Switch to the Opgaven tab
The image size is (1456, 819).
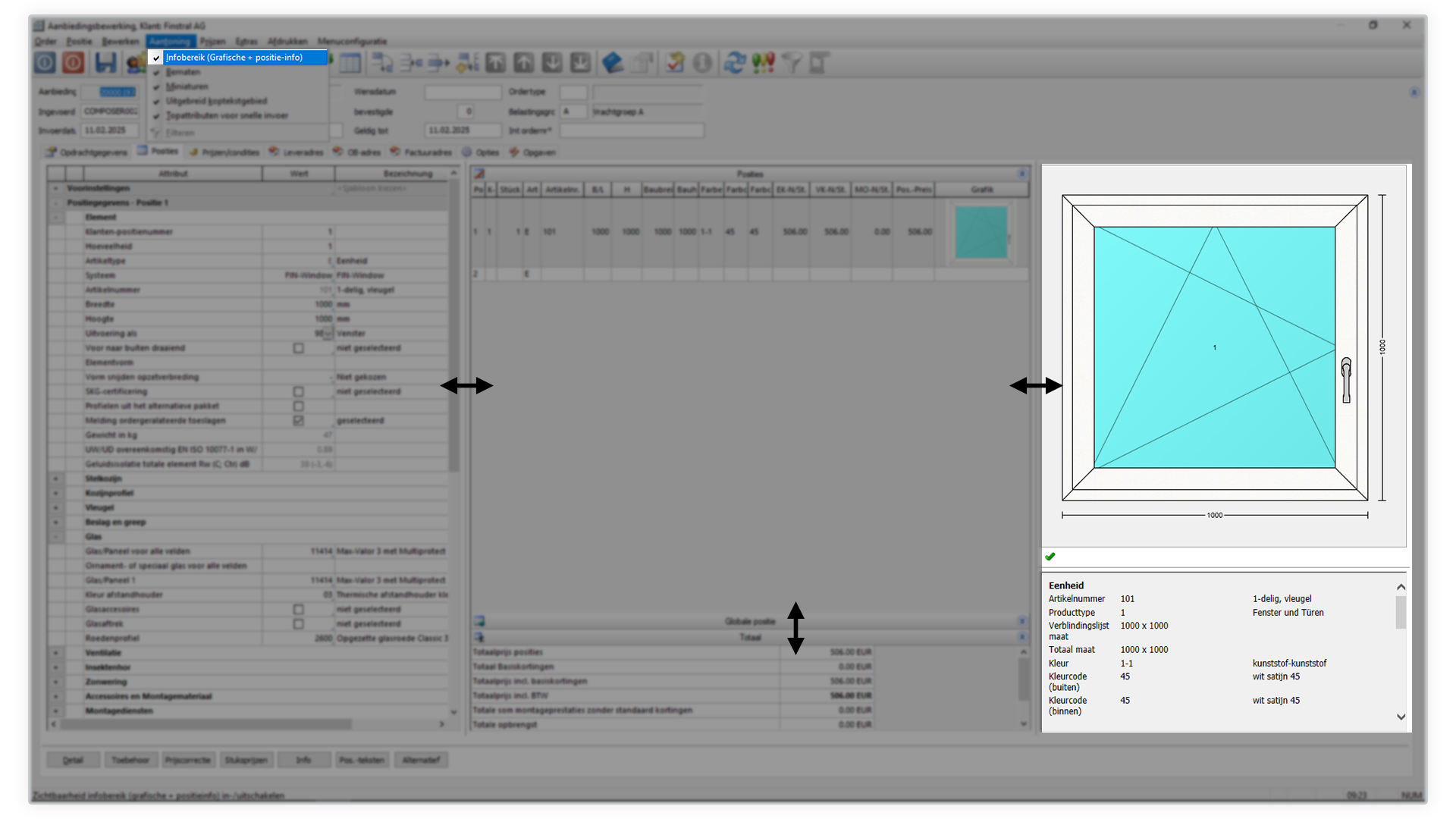532,152
